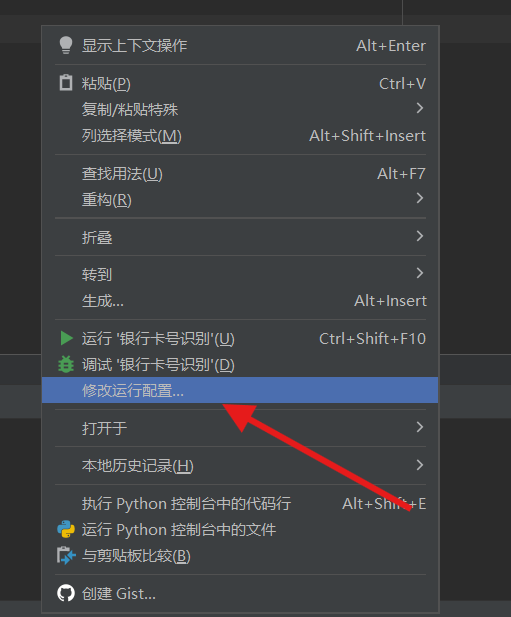Click the green debug bug icon
The width and height of the screenshot is (511, 617).
click(x=66, y=364)
